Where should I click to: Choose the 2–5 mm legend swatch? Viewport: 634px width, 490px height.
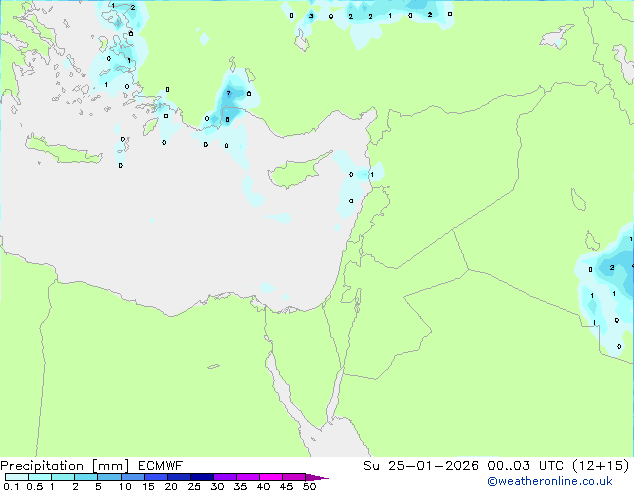86,477
